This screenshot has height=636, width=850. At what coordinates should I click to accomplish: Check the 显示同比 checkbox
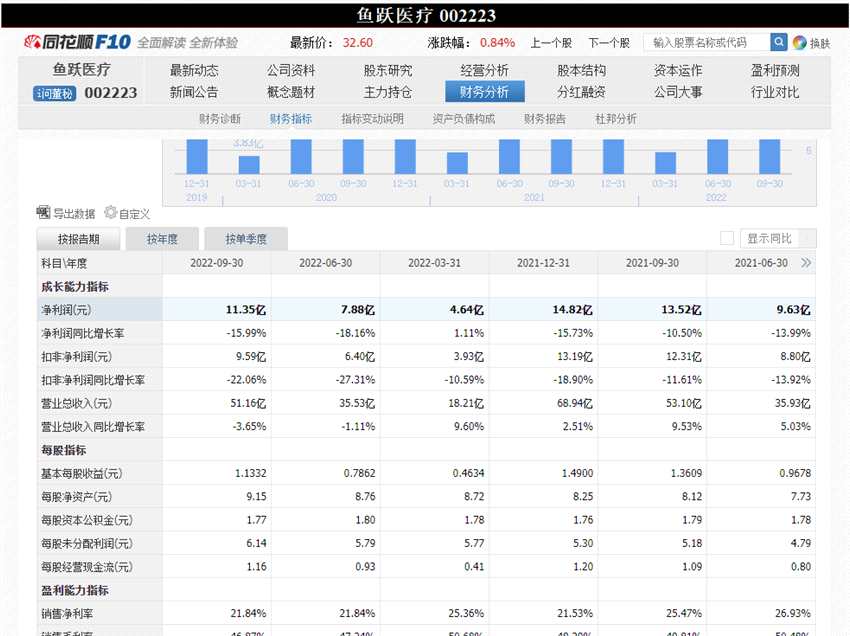(x=727, y=238)
